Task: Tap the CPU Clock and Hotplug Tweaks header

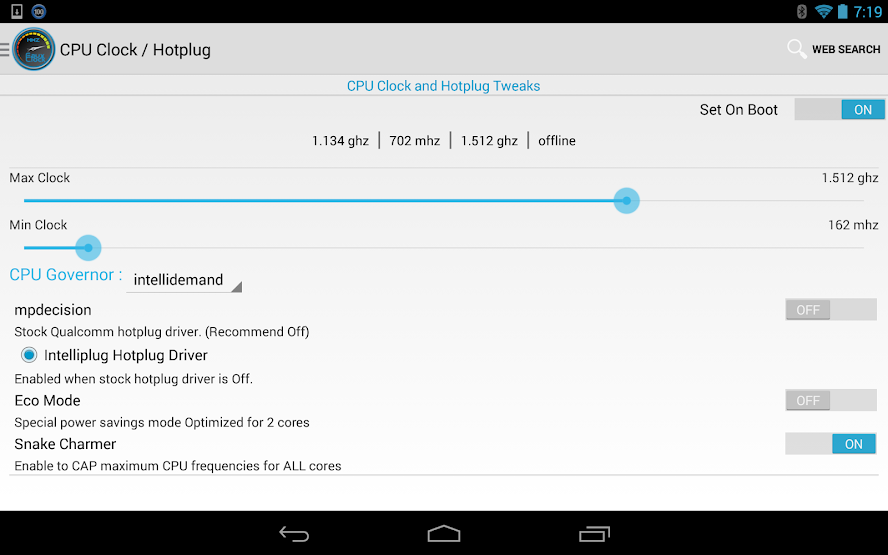Action: [443, 86]
